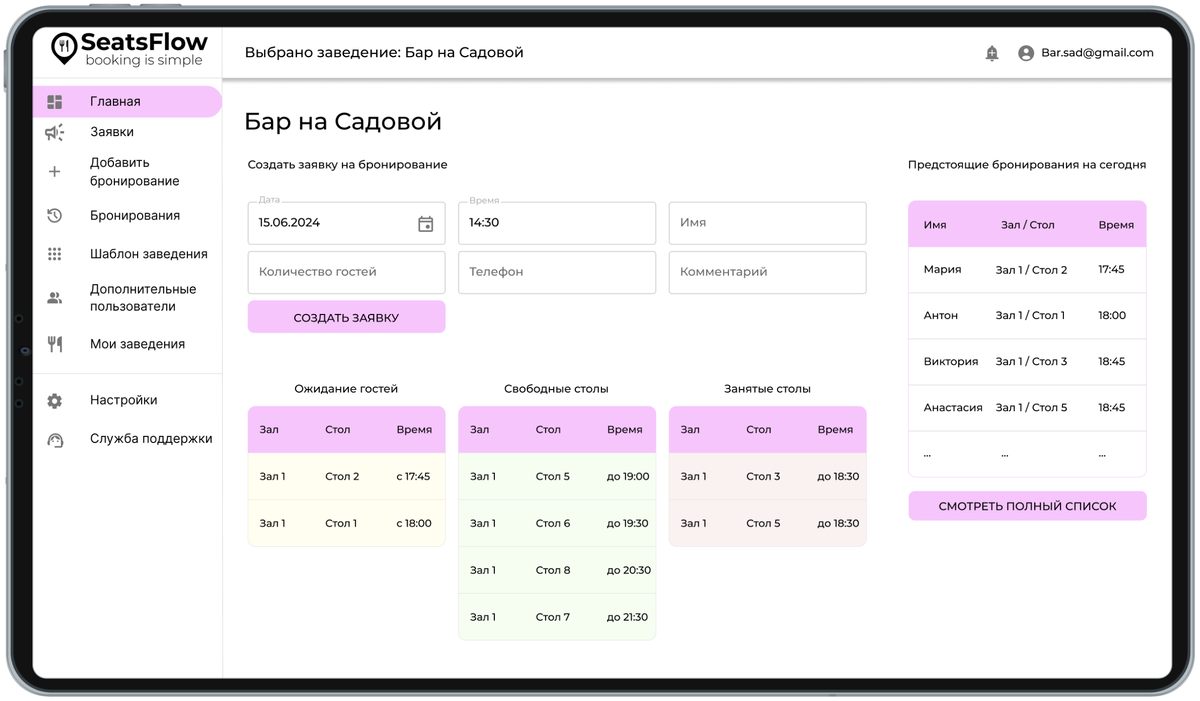Click the page title Бар на Садовой
The image size is (1200, 701).
tap(343, 122)
